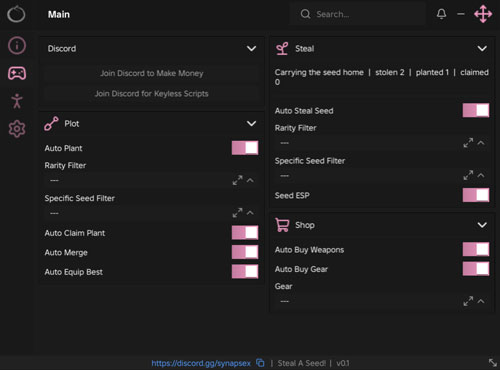
Task: Open Plot Specific Seed Filter dropdown caret
Action: (250, 213)
